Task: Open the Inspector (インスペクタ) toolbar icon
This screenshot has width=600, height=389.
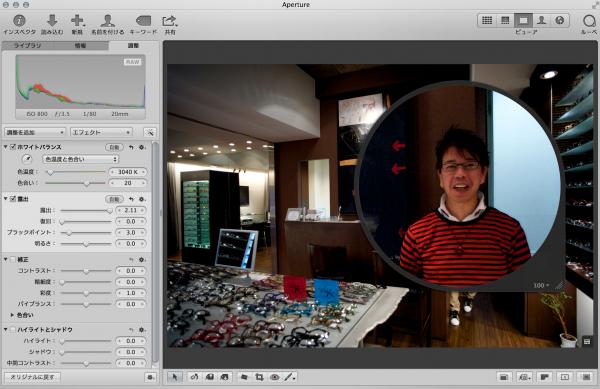Action: point(19,20)
